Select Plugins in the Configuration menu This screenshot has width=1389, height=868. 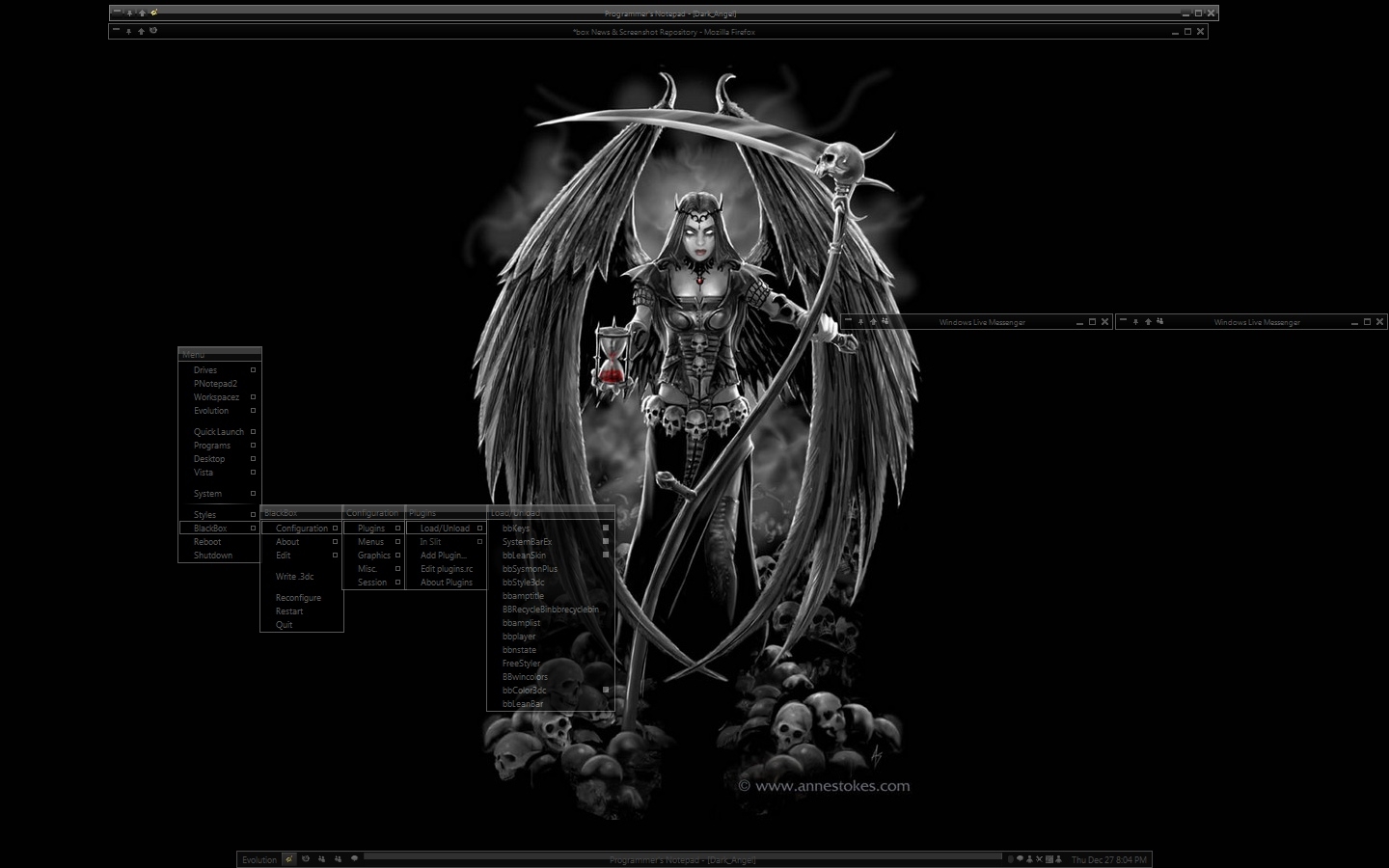(x=373, y=529)
